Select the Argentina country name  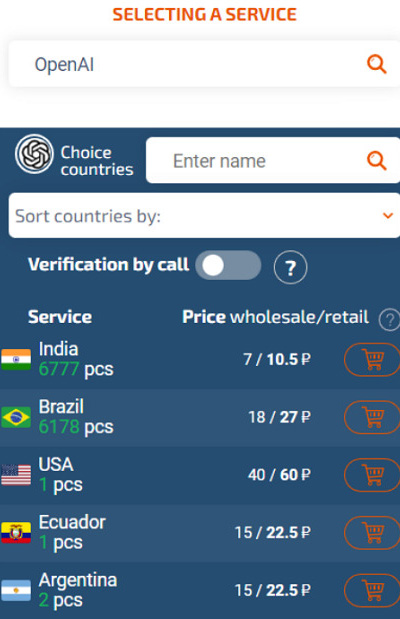pos(78,580)
